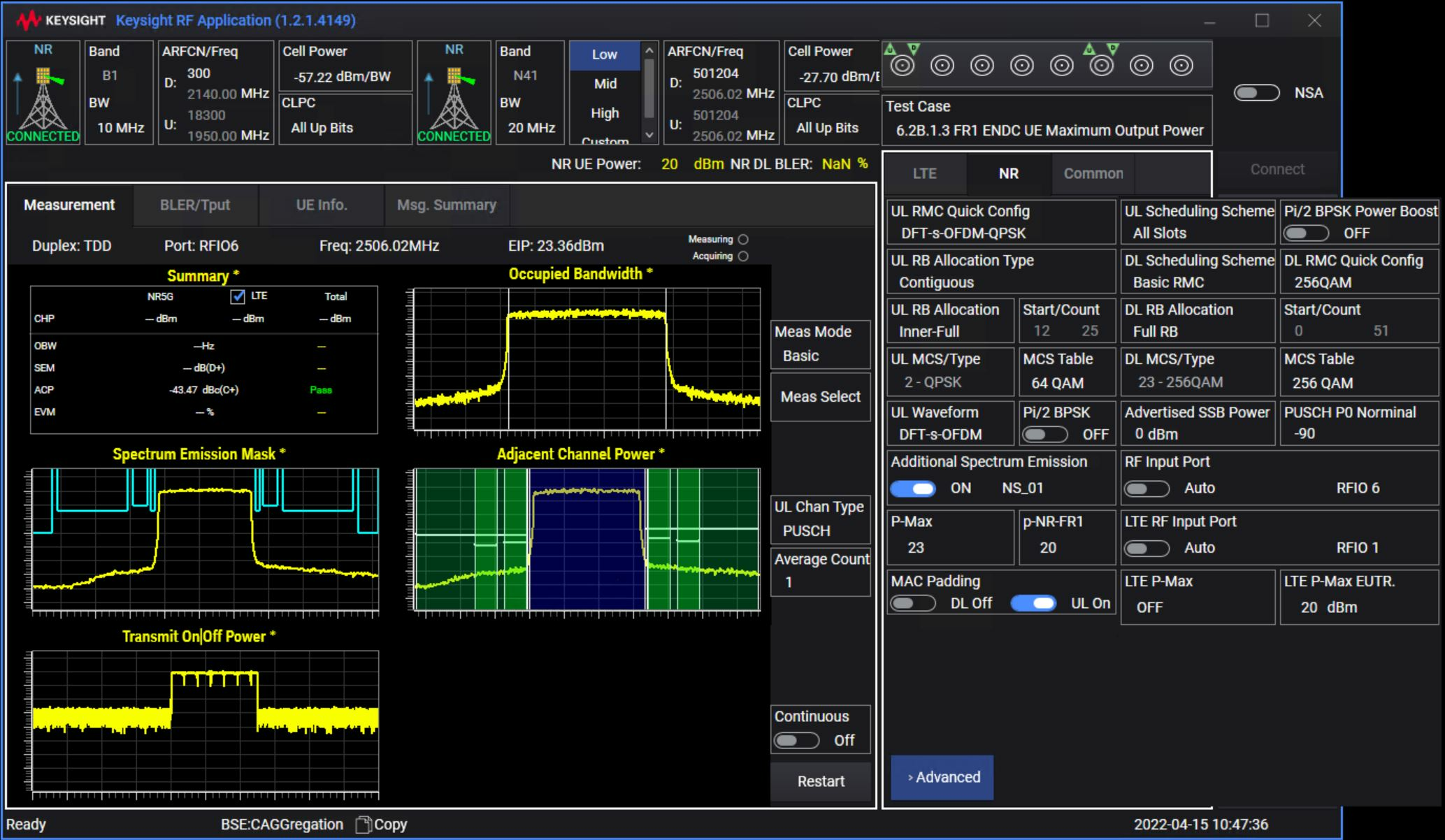The width and height of the screenshot is (1445, 840).
Task: Select the first RF port connector icon
Action: (x=904, y=64)
